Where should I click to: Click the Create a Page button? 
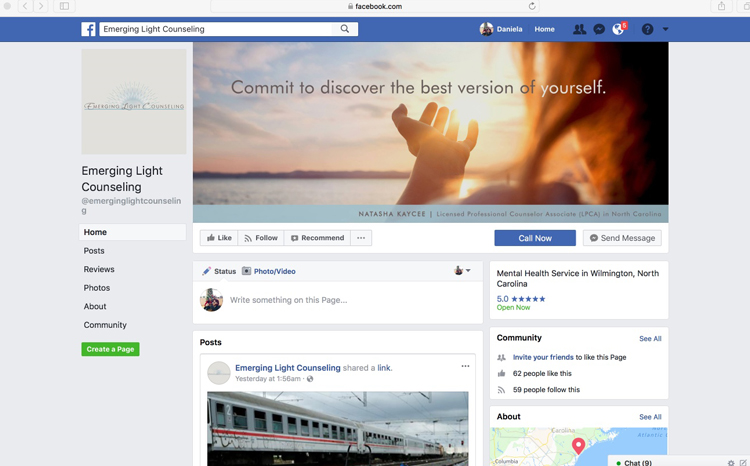pos(110,349)
